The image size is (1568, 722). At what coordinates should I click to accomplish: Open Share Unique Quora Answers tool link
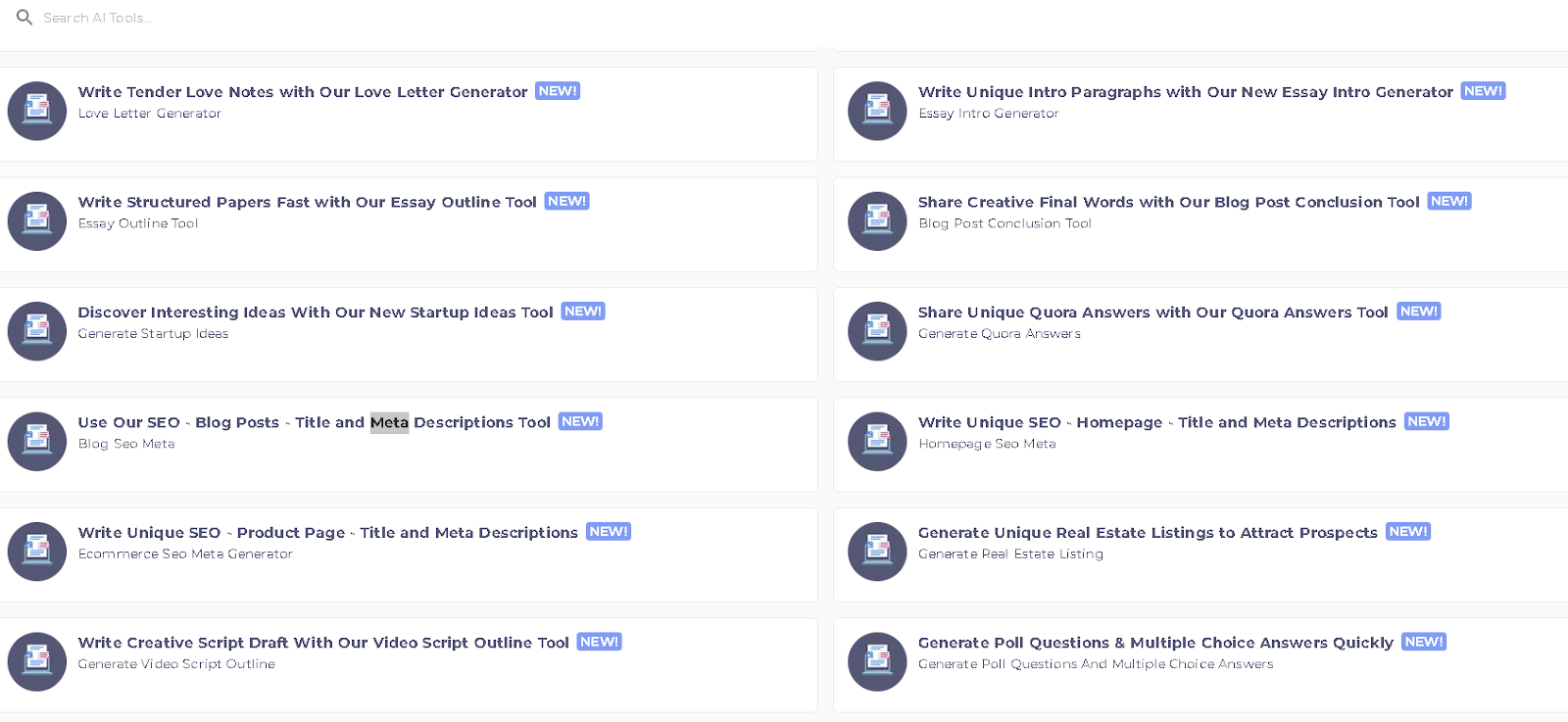click(1153, 313)
